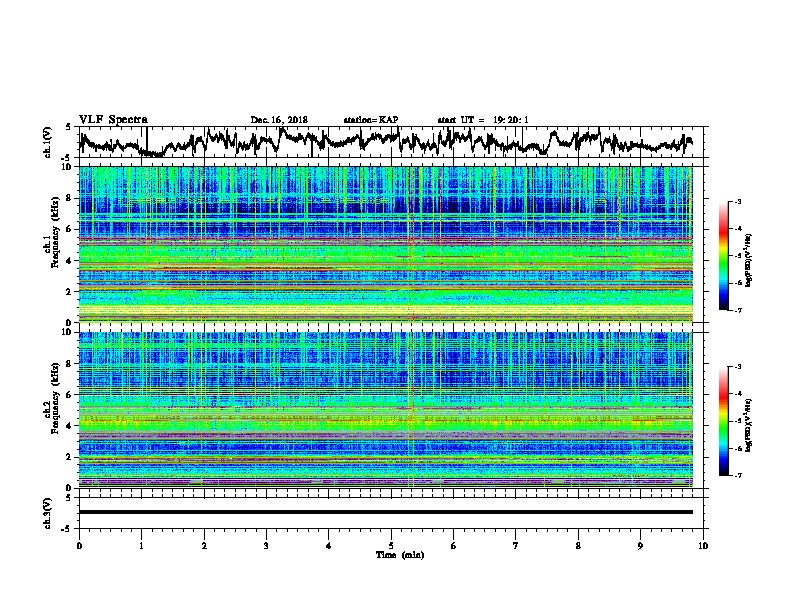Click the ch.1 color scale PSD label

click(x=748, y=260)
